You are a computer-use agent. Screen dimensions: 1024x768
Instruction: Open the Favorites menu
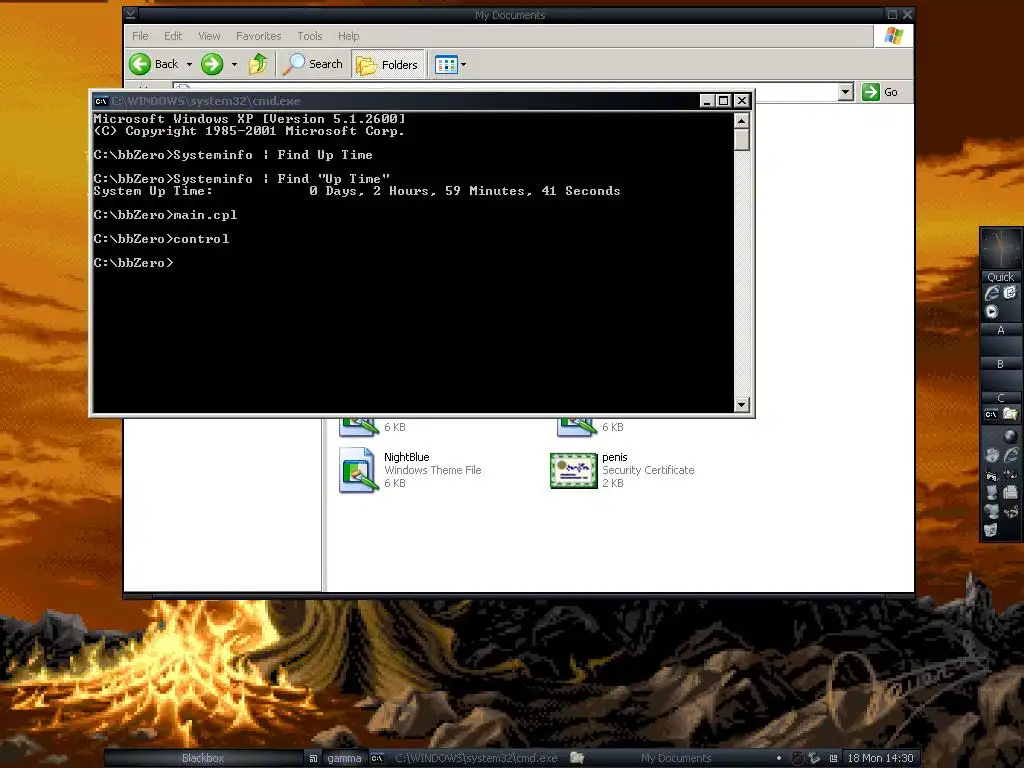click(x=259, y=36)
